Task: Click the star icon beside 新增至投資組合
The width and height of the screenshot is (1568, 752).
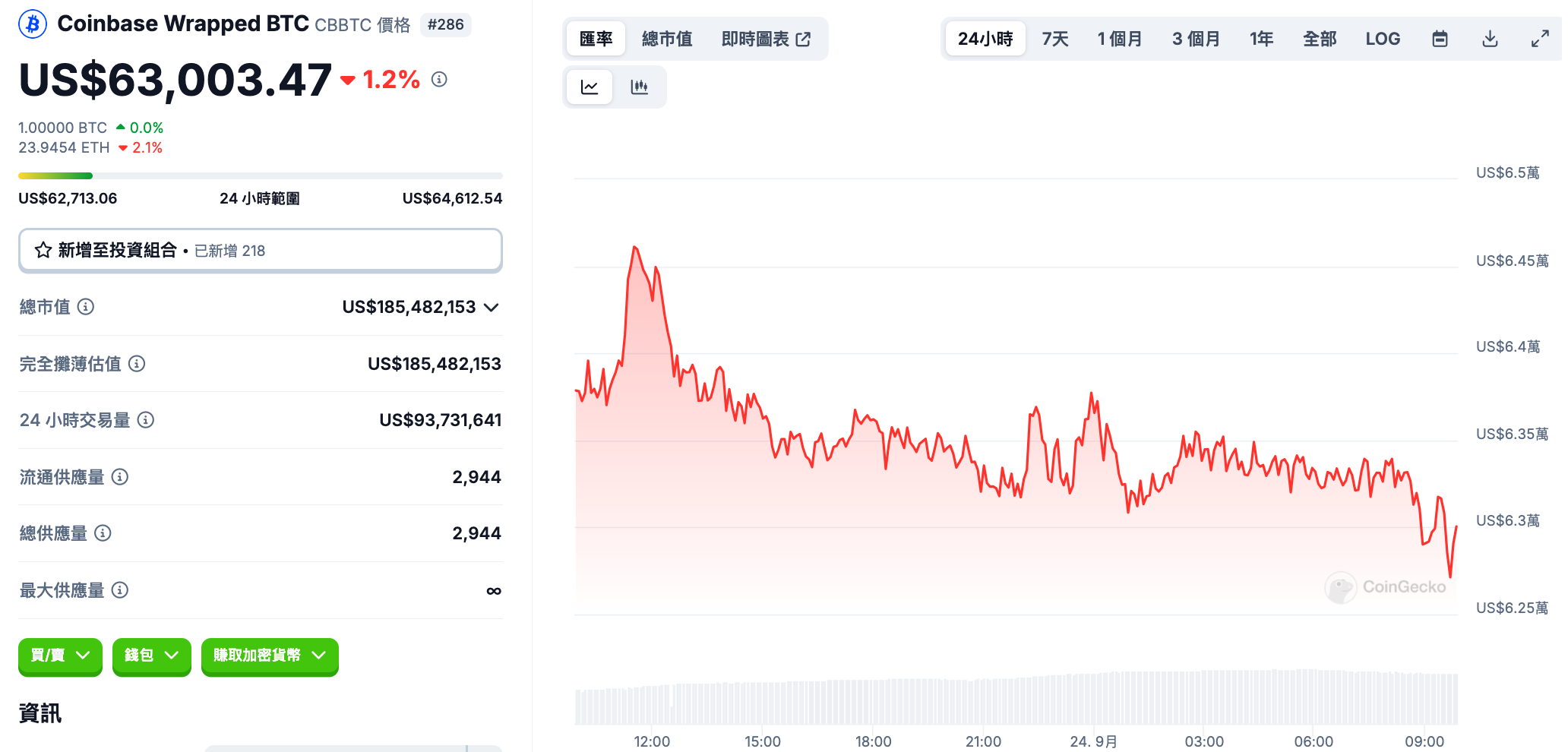Action: (43, 250)
